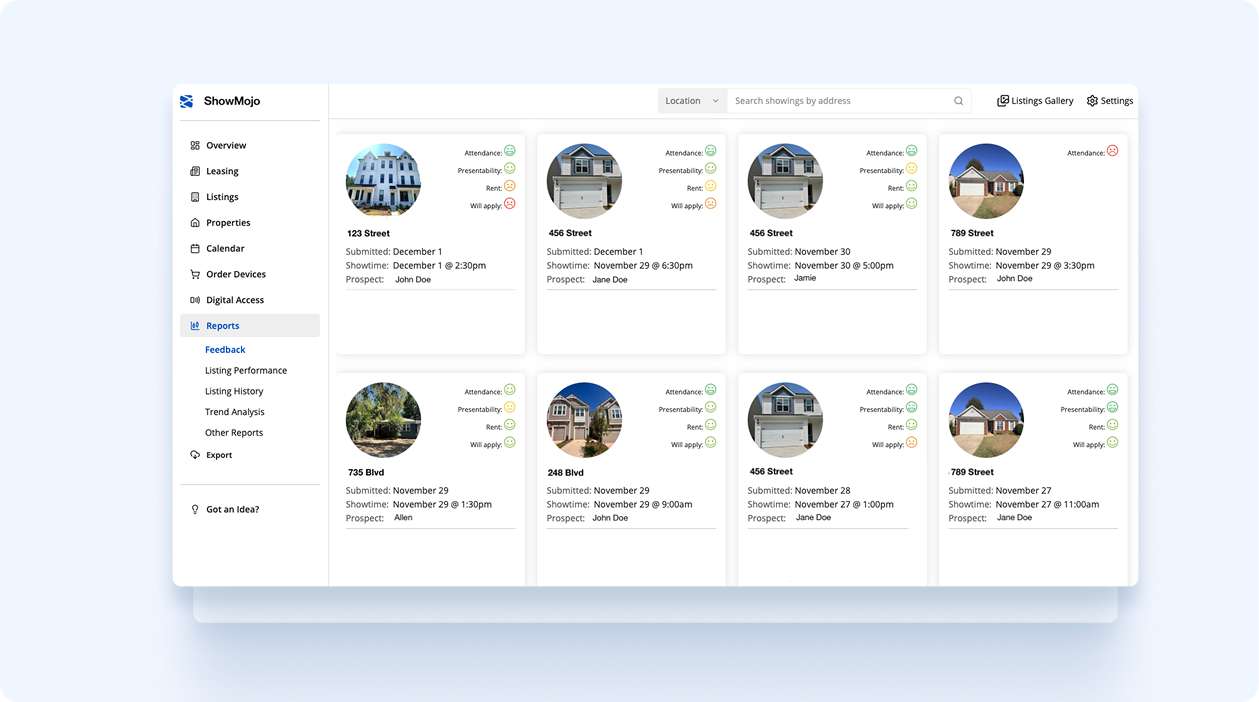
Task: Open the Listings Gallery
Action: click(1035, 101)
